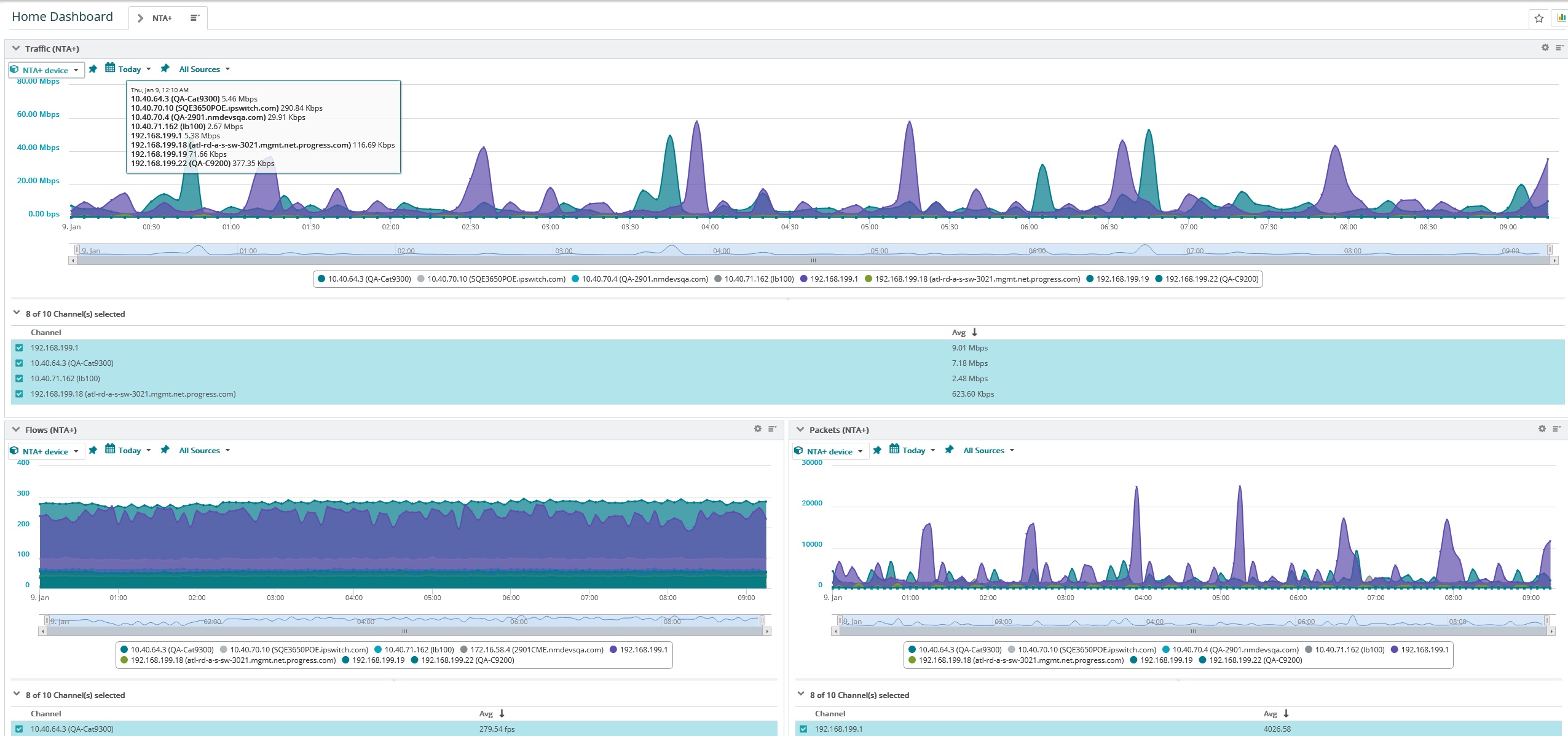The height and width of the screenshot is (736, 1568).
Task: Uncheck the 192.168.199.1 channel in Traffic list
Action: (20, 347)
